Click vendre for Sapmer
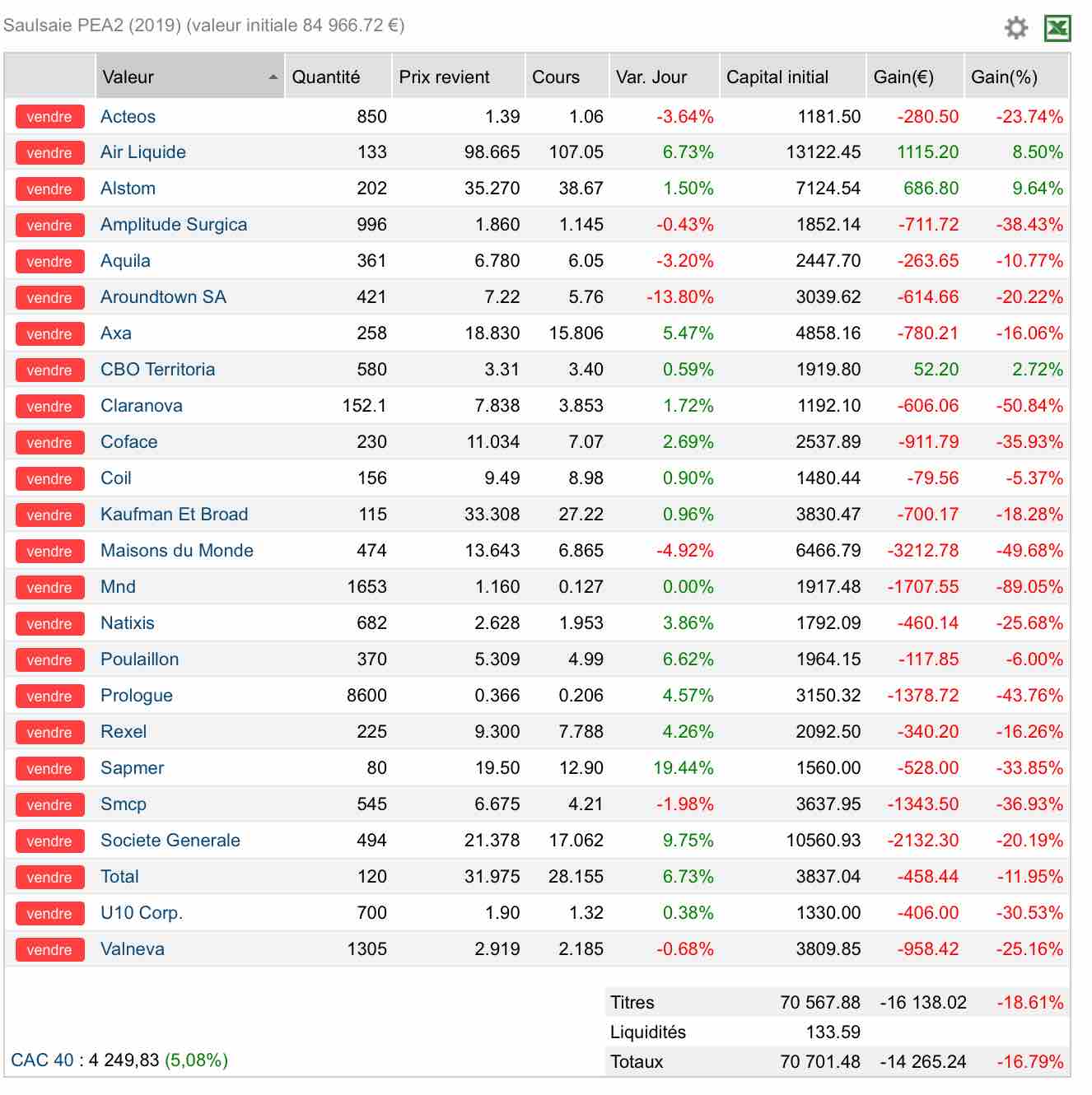The height and width of the screenshot is (1095, 1092). point(49,769)
